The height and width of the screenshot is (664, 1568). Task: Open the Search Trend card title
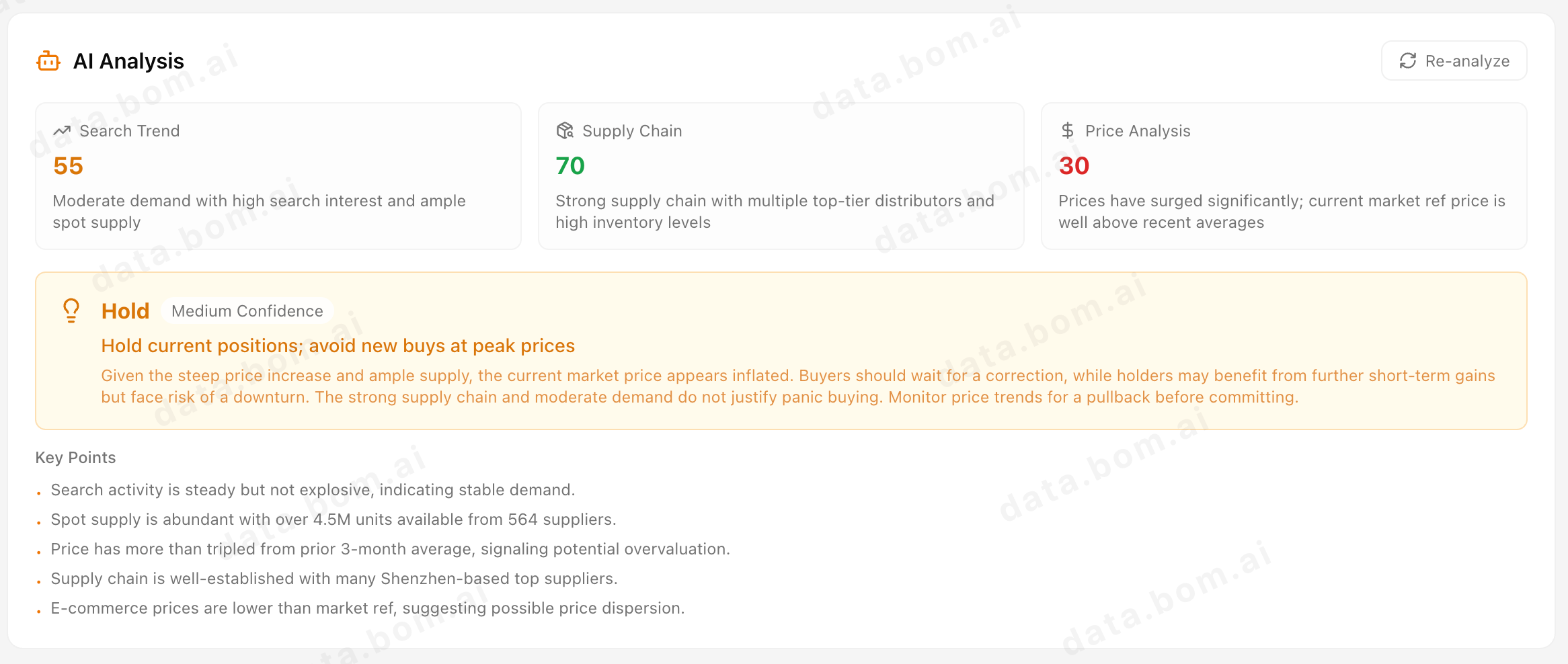tap(130, 131)
